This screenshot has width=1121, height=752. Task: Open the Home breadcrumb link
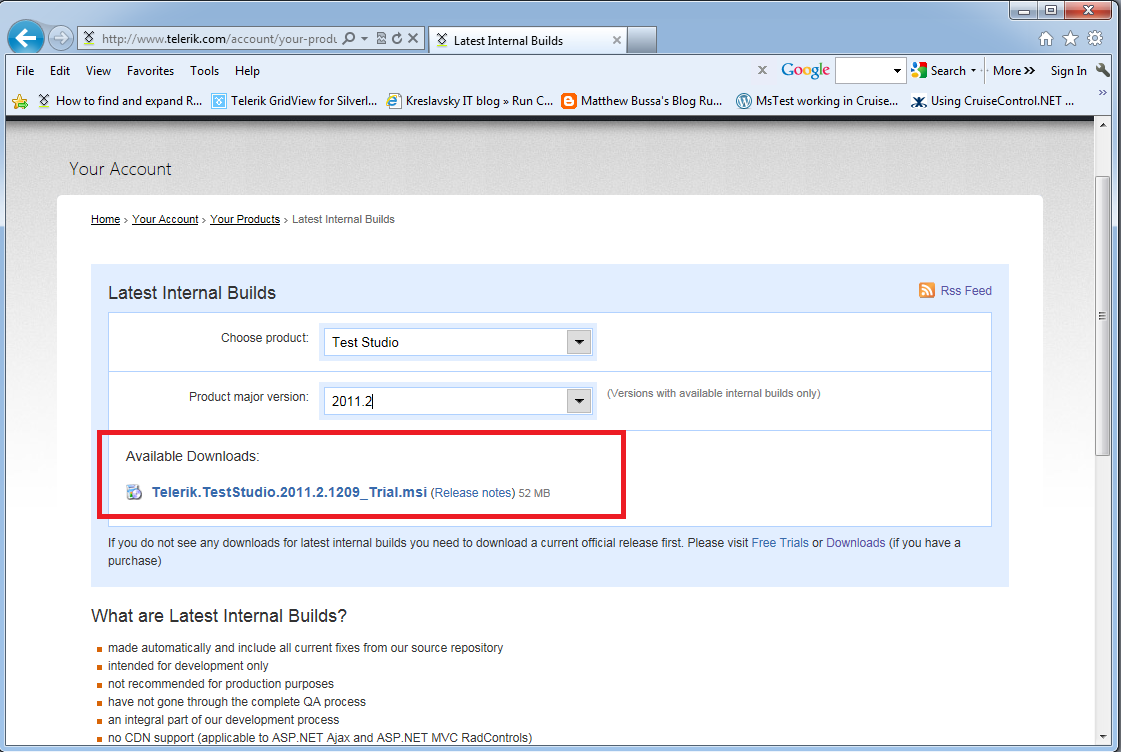(105, 219)
